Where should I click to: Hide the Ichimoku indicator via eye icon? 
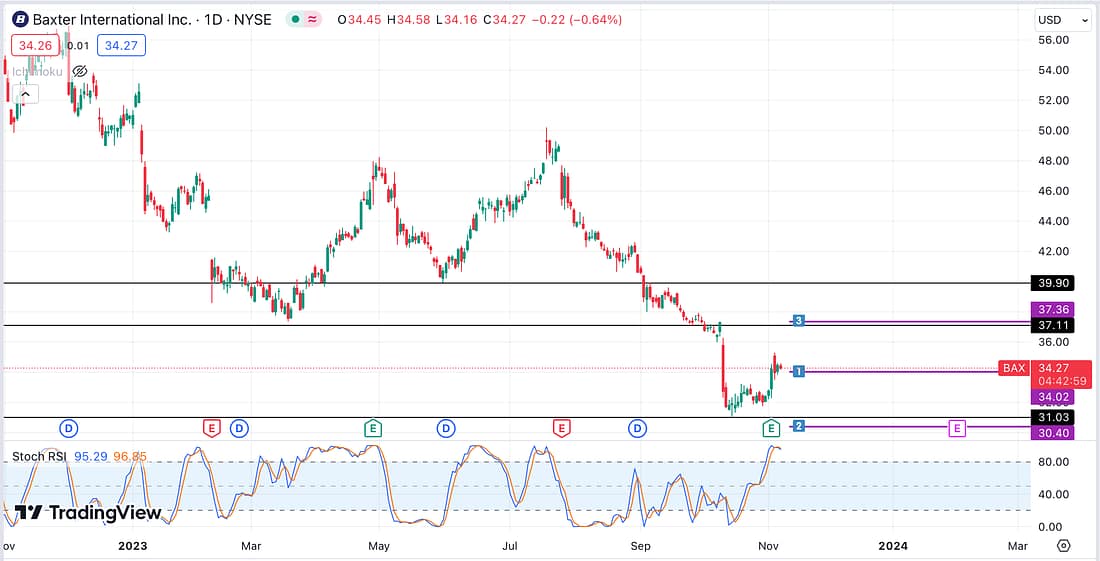tap(80, 72)
